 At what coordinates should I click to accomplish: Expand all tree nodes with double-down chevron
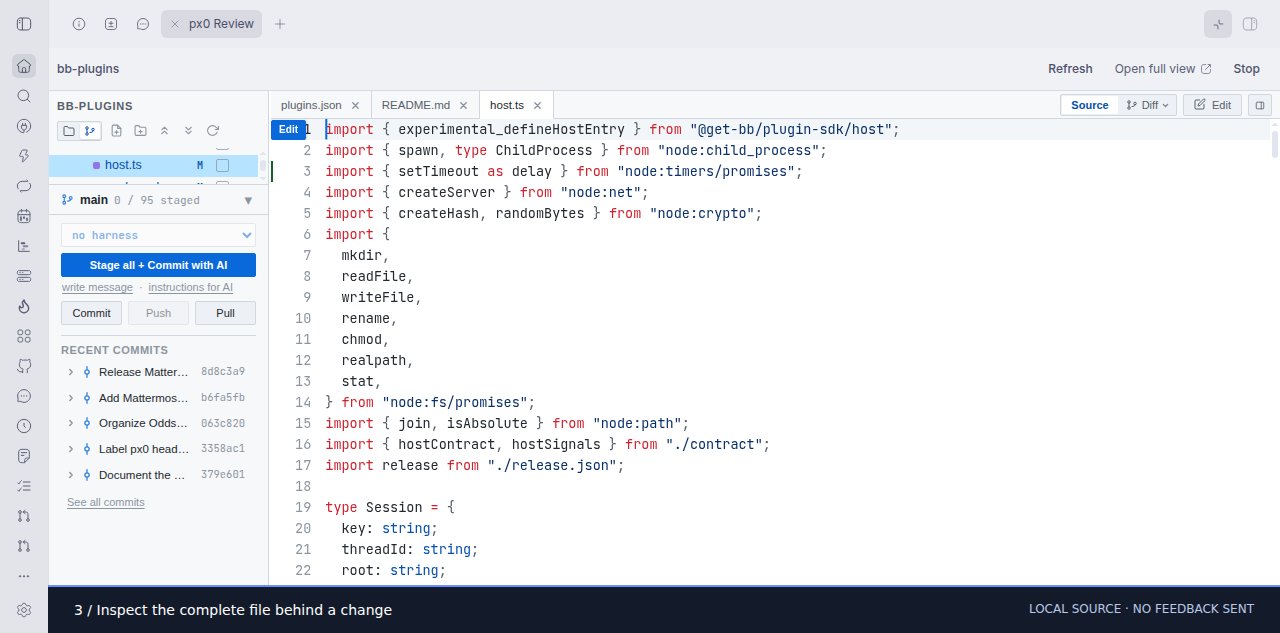pos(188,131)
